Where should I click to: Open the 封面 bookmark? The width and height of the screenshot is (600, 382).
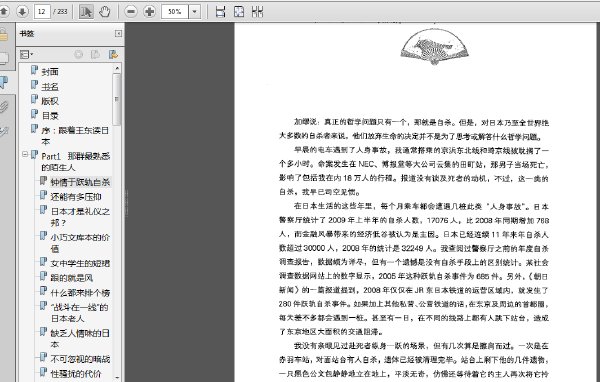(50, 72)
